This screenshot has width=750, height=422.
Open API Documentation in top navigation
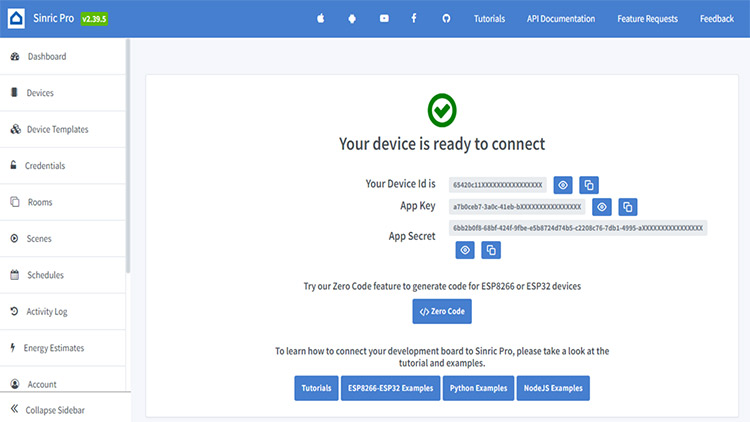(561, 19)
